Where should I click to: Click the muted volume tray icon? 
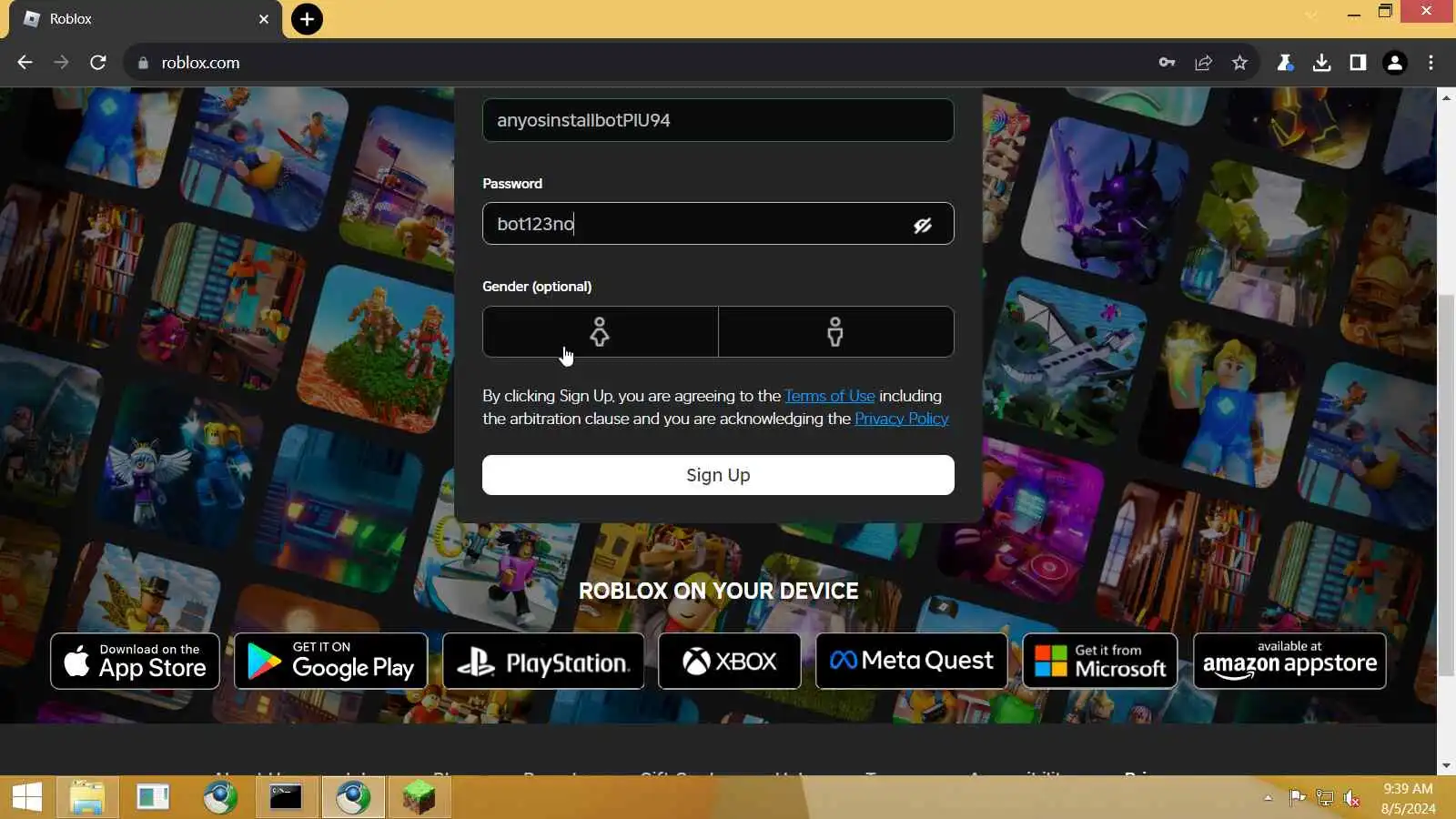pyautogui.click(x=1352, y=798)
